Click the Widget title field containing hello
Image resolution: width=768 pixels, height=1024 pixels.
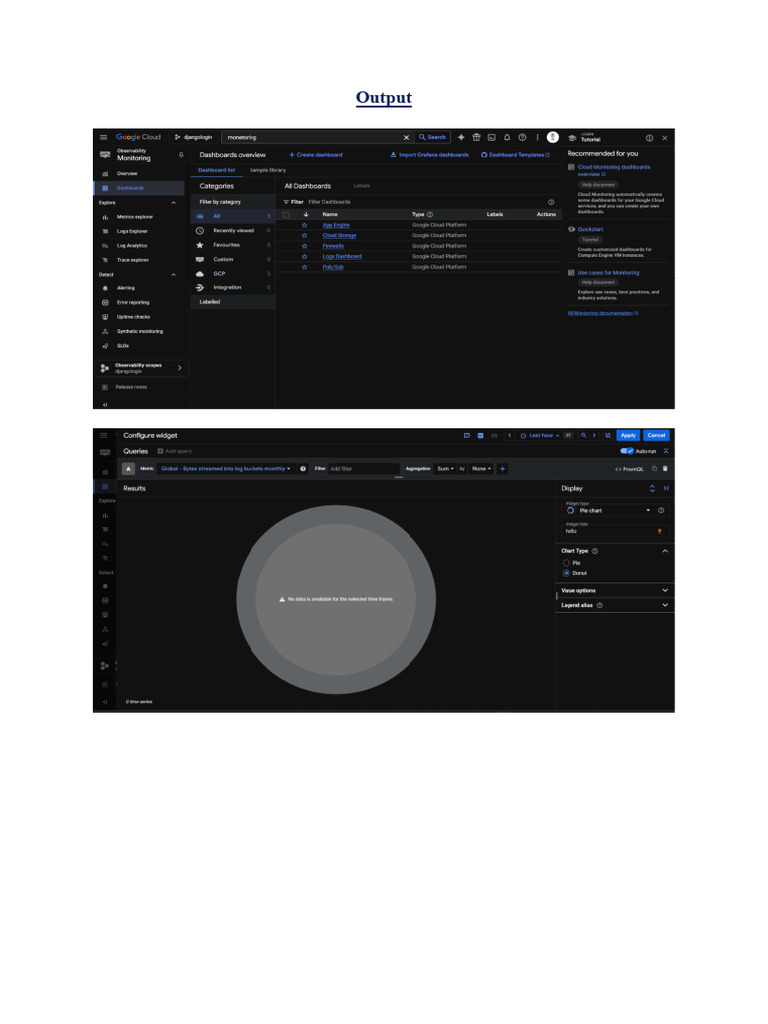point(615,529)
